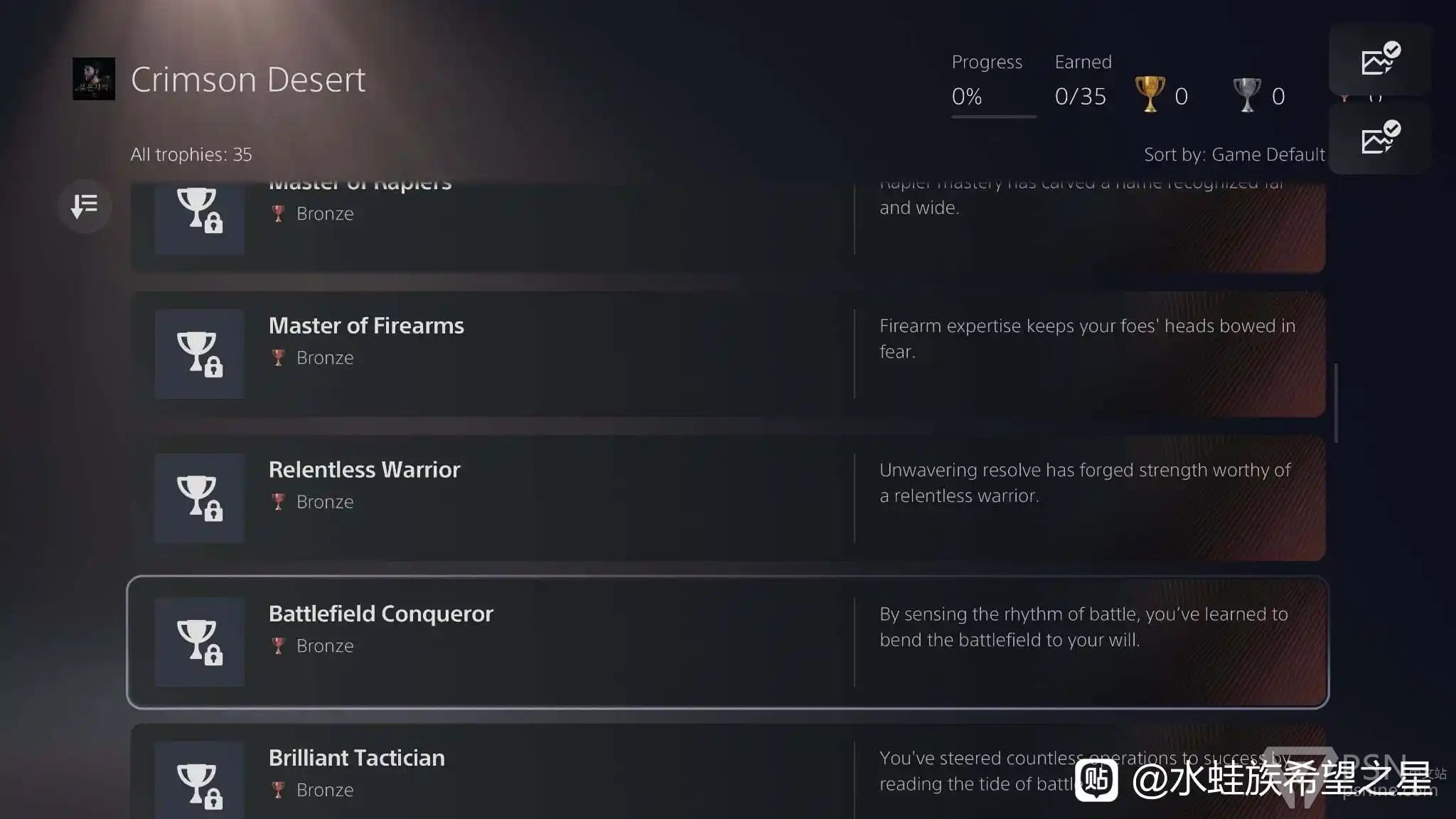Screen dimensions: 1456x819
Task: Click the silver trophy count icon
Action: pos(1246,95)
